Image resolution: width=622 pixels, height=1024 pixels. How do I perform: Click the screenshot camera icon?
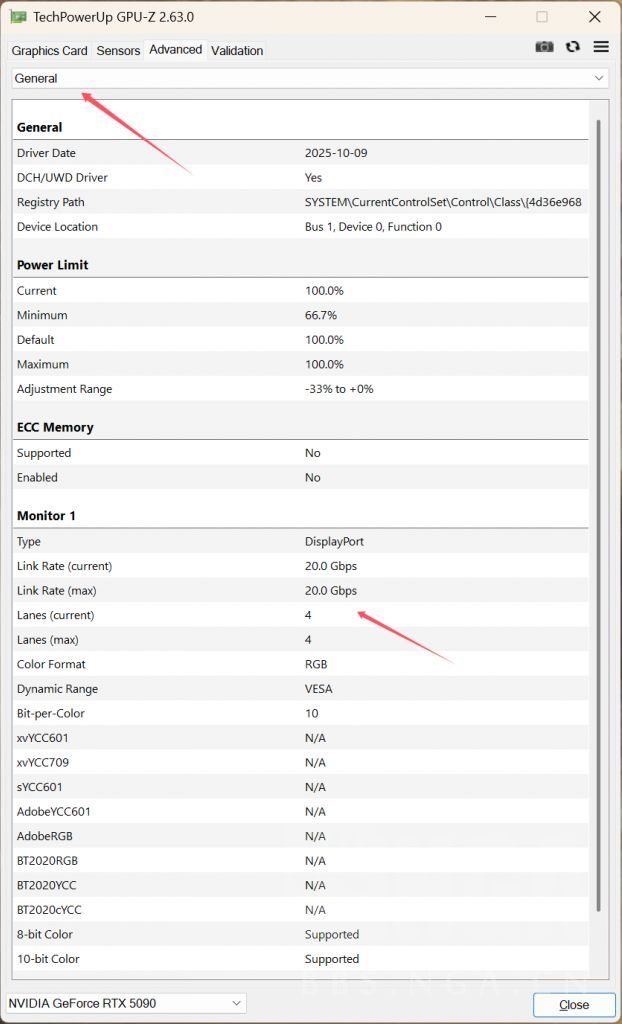[544, 47]
